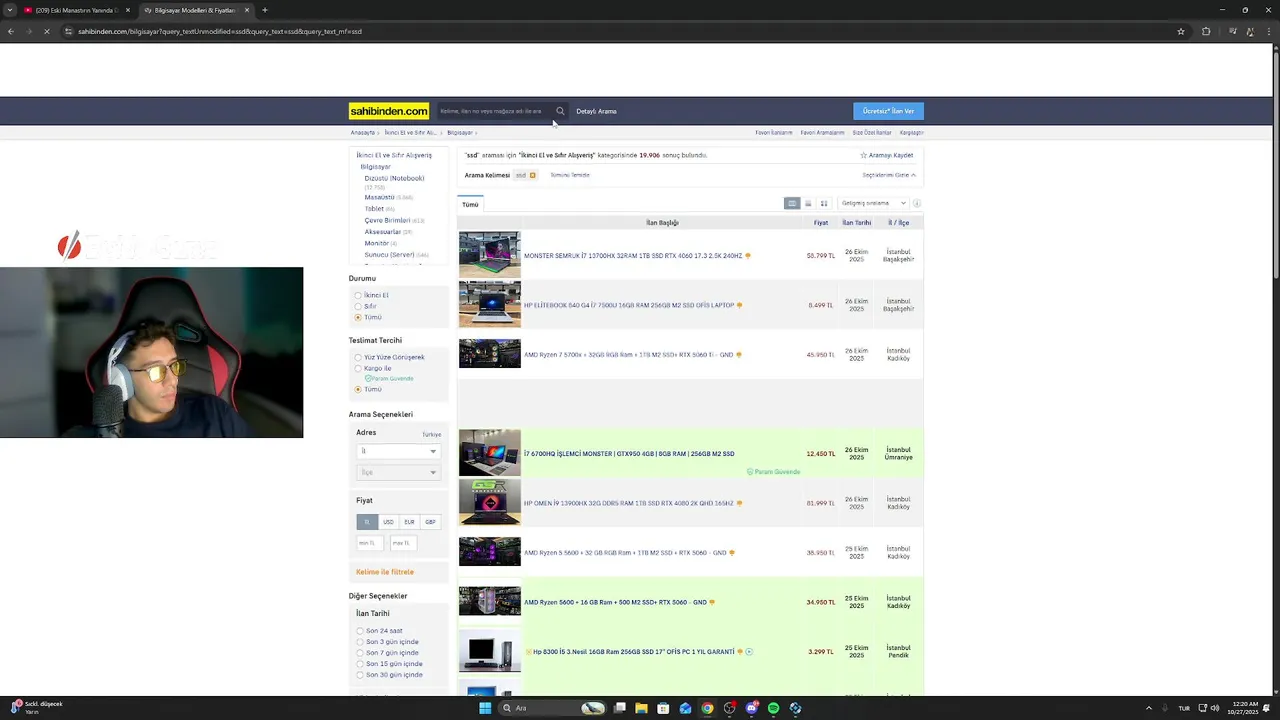Collapse Seçtiklerimi Gizle filters
The width and height of the screenshot is (1280, 720).
(x=889, y=175)
